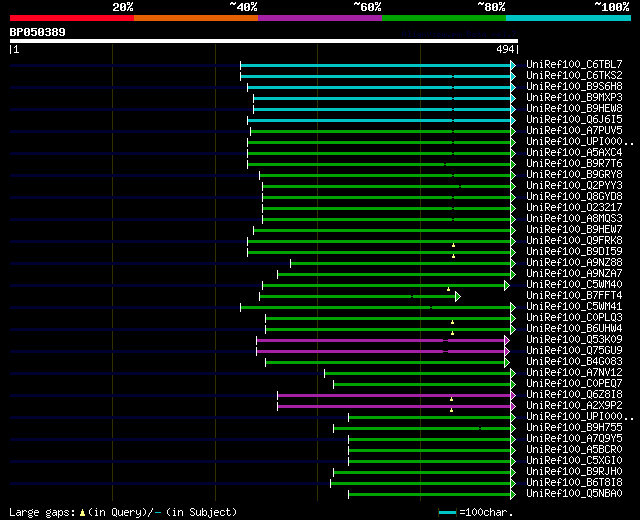Open hit UniRef100_A5AXC4

click(x=574, y=153)
